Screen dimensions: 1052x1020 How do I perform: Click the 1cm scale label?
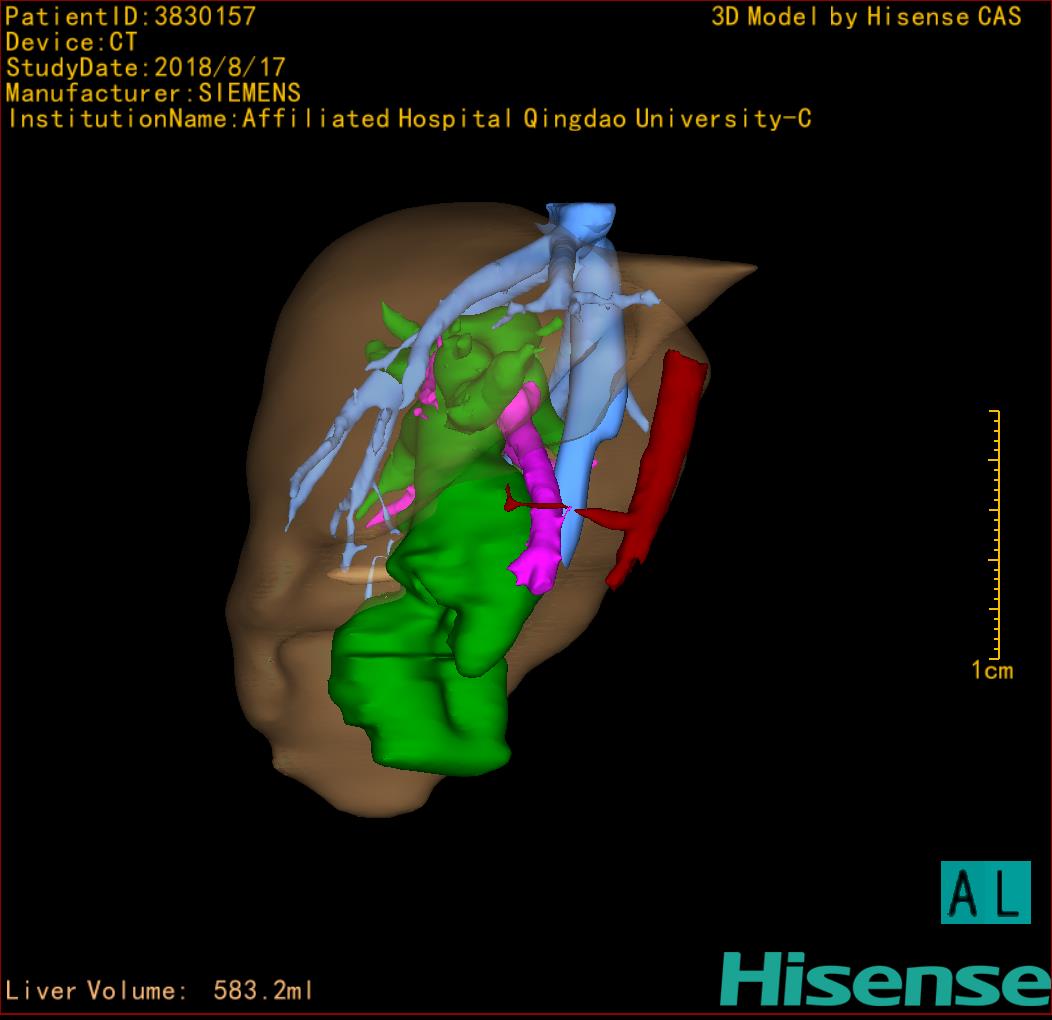pos(991,671)
